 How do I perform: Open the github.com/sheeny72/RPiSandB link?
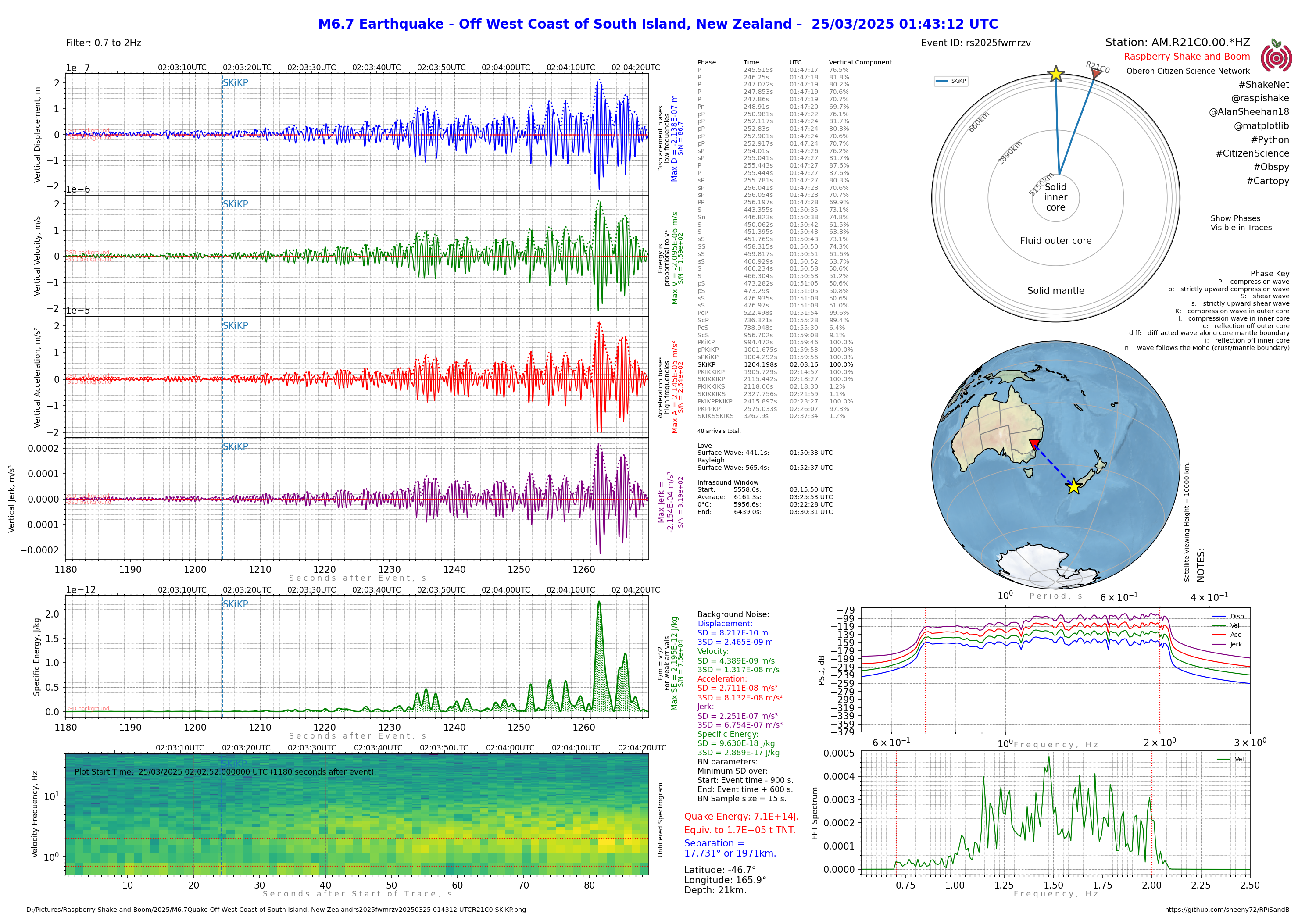tap(1227, 910)
